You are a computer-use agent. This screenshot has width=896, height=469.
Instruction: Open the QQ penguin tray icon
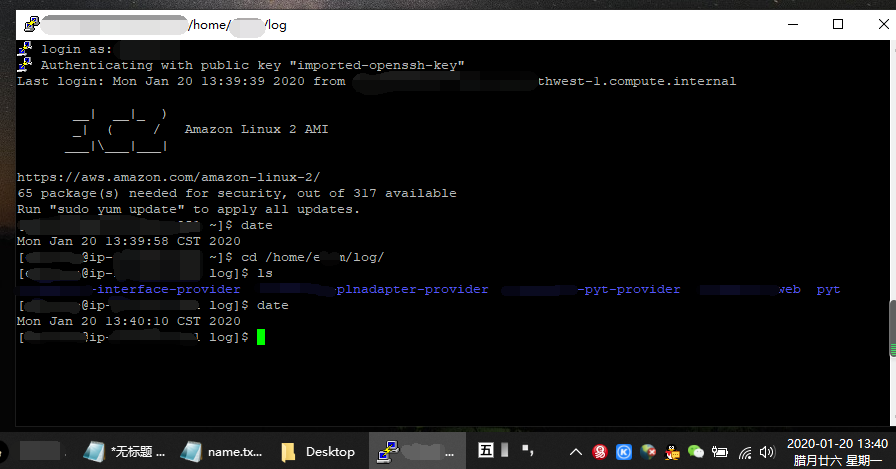coord(672,452)
